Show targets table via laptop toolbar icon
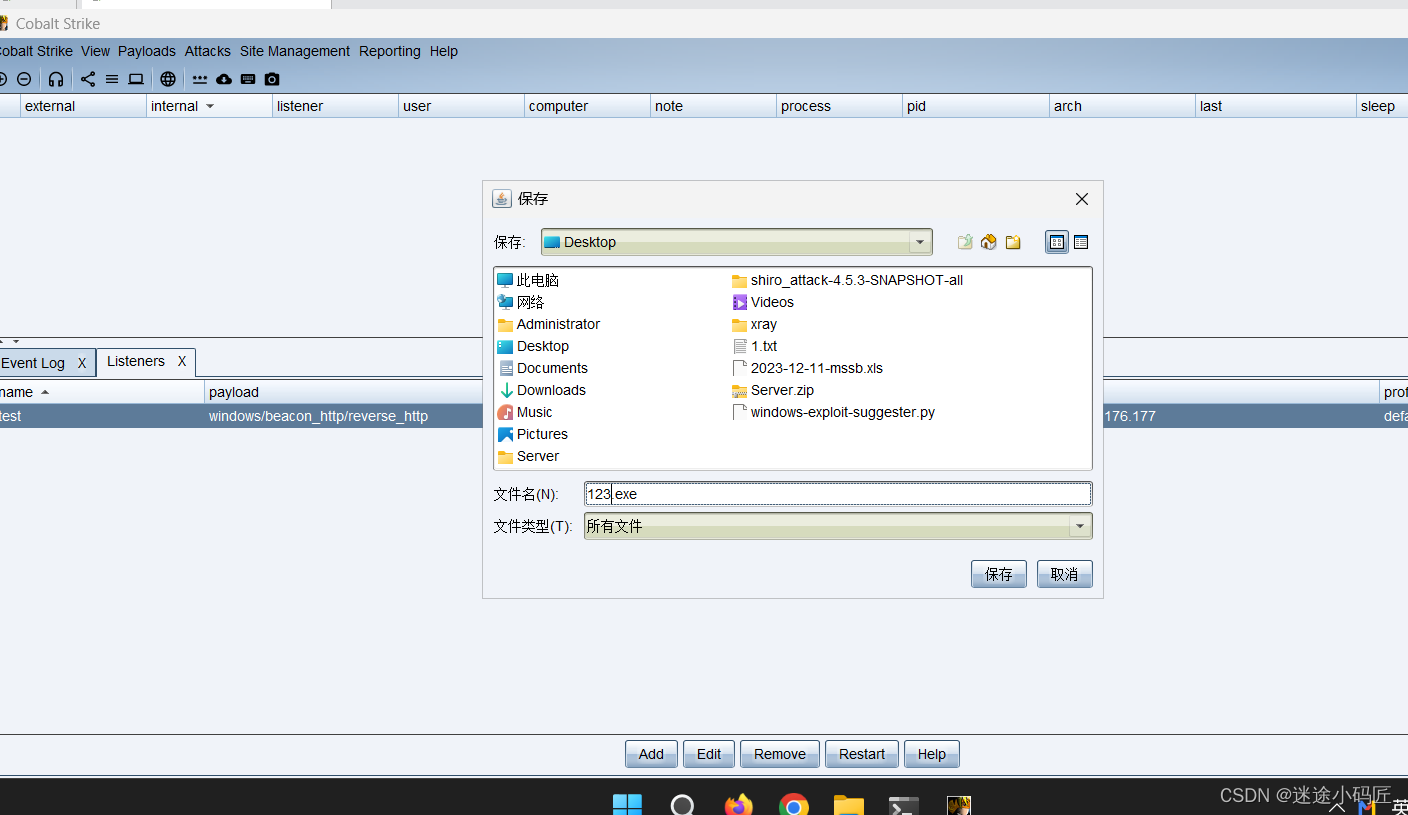Screen dimensions: 1408x815 click(x=136, y=79)
